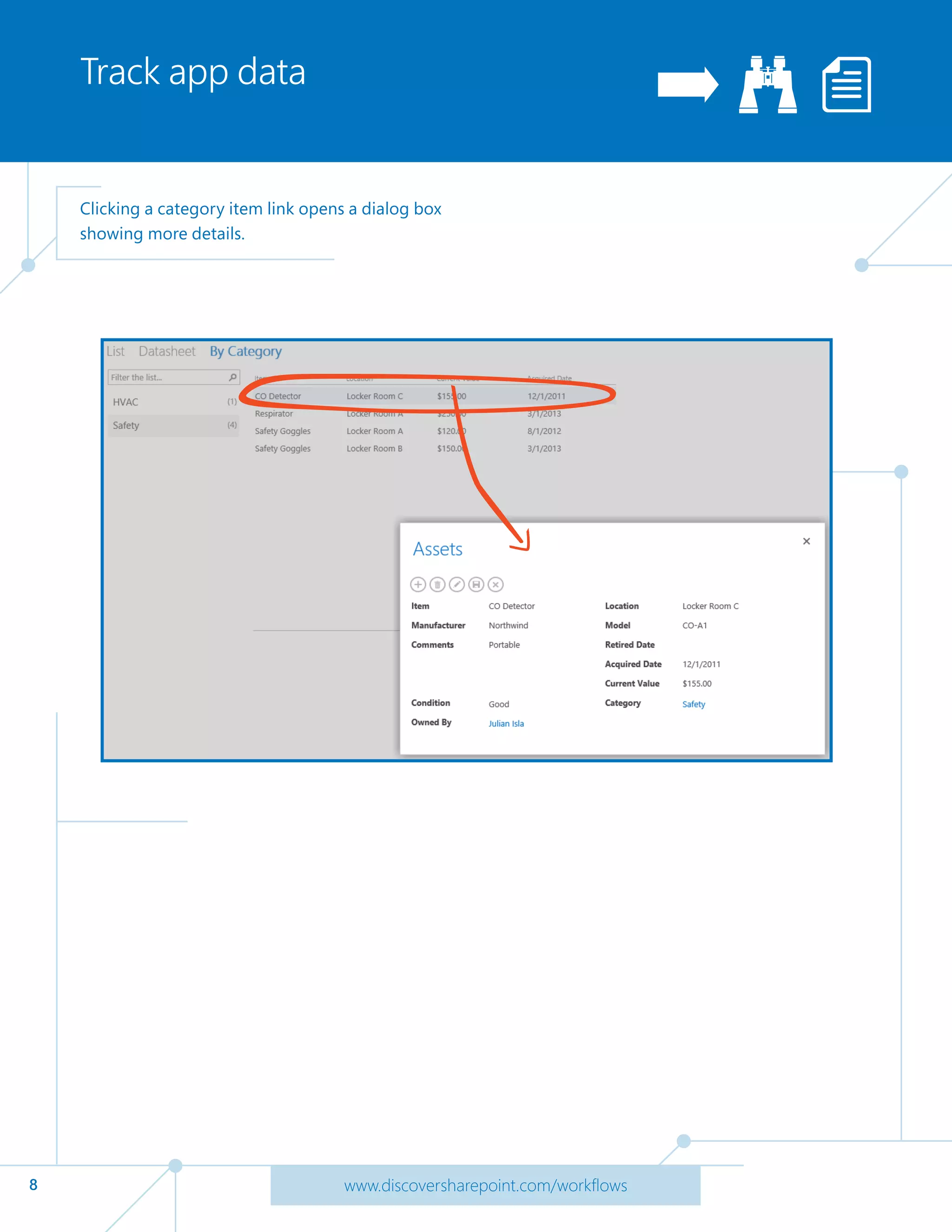
Task: Click the 8/1/2012 date cell
Action: 544,431
